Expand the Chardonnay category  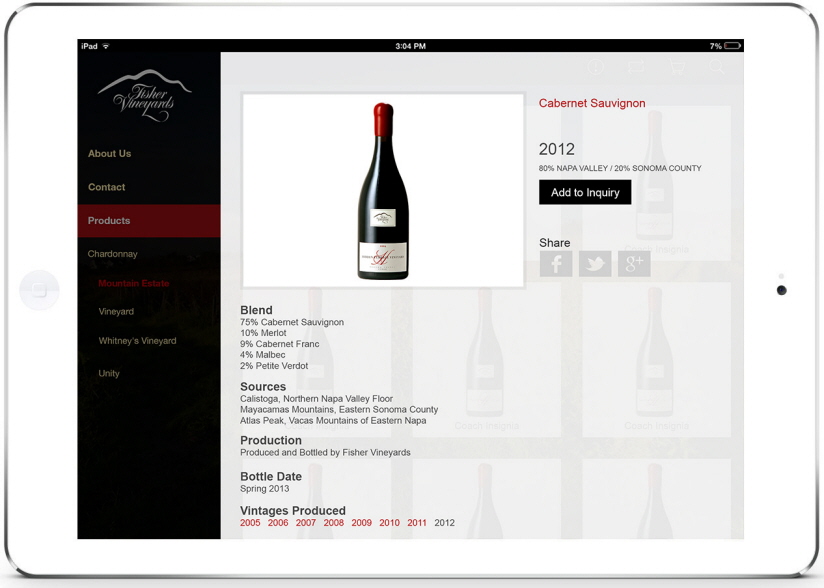[112, 254]
